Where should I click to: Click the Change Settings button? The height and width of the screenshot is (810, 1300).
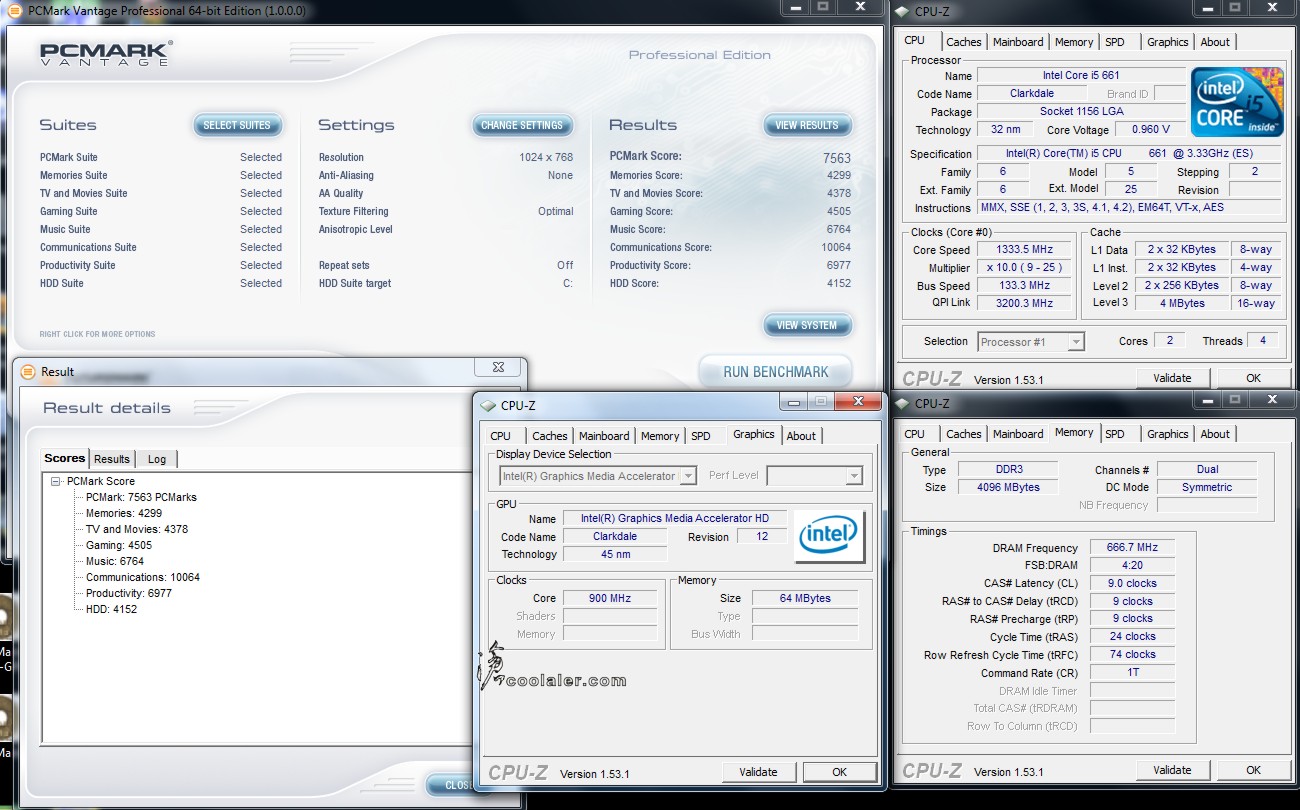point(522,125)
